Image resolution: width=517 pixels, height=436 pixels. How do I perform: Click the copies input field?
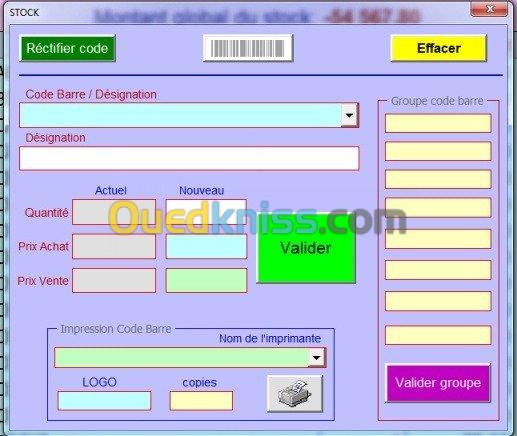pos(201,400)
